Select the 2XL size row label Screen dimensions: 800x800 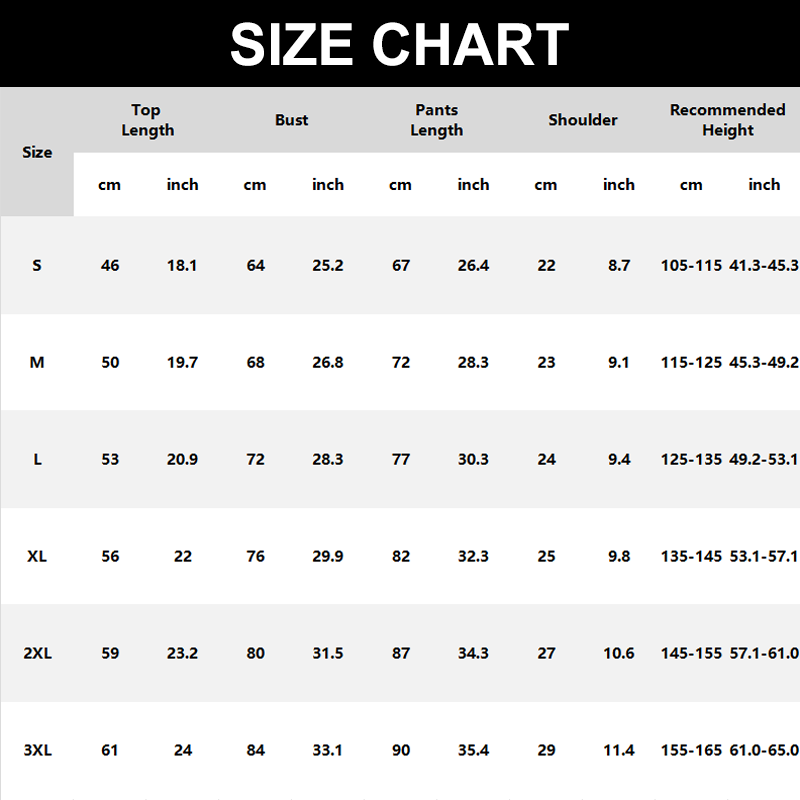tap(37, 653)
